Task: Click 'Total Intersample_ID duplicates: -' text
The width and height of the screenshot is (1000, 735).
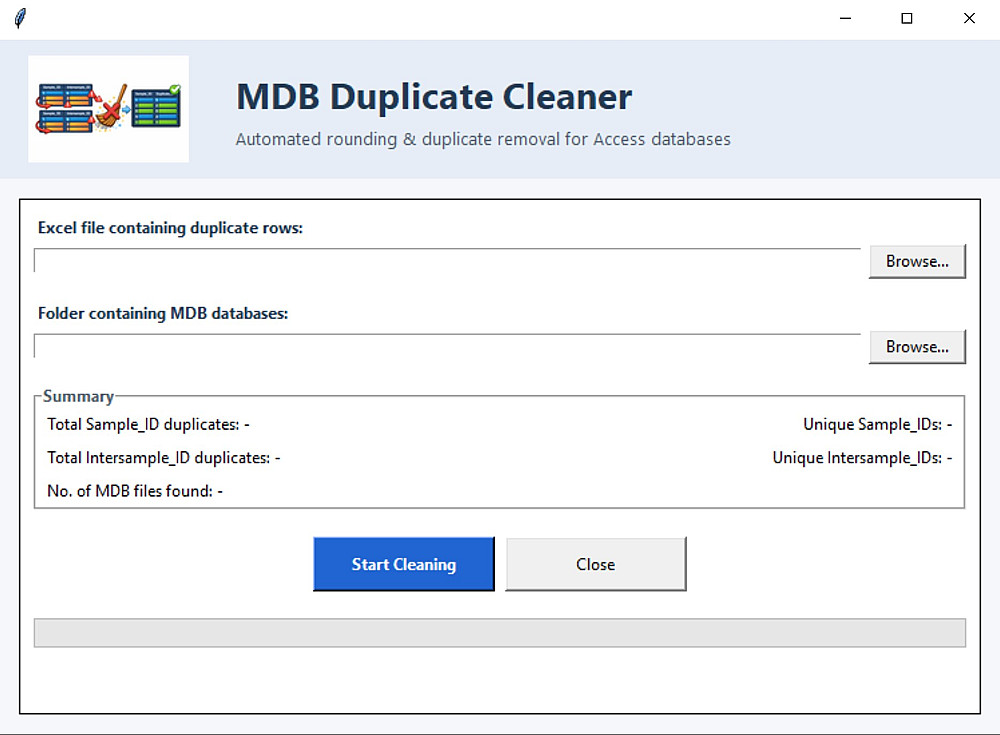Action: (x=163, y=457)
